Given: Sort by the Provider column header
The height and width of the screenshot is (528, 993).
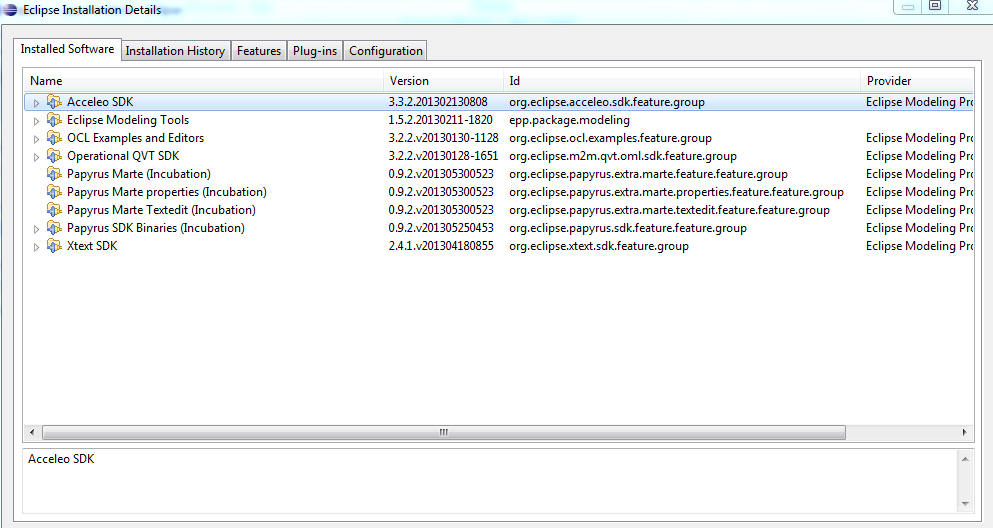Looking at the screenshot, I should click(x=917, y=81).
